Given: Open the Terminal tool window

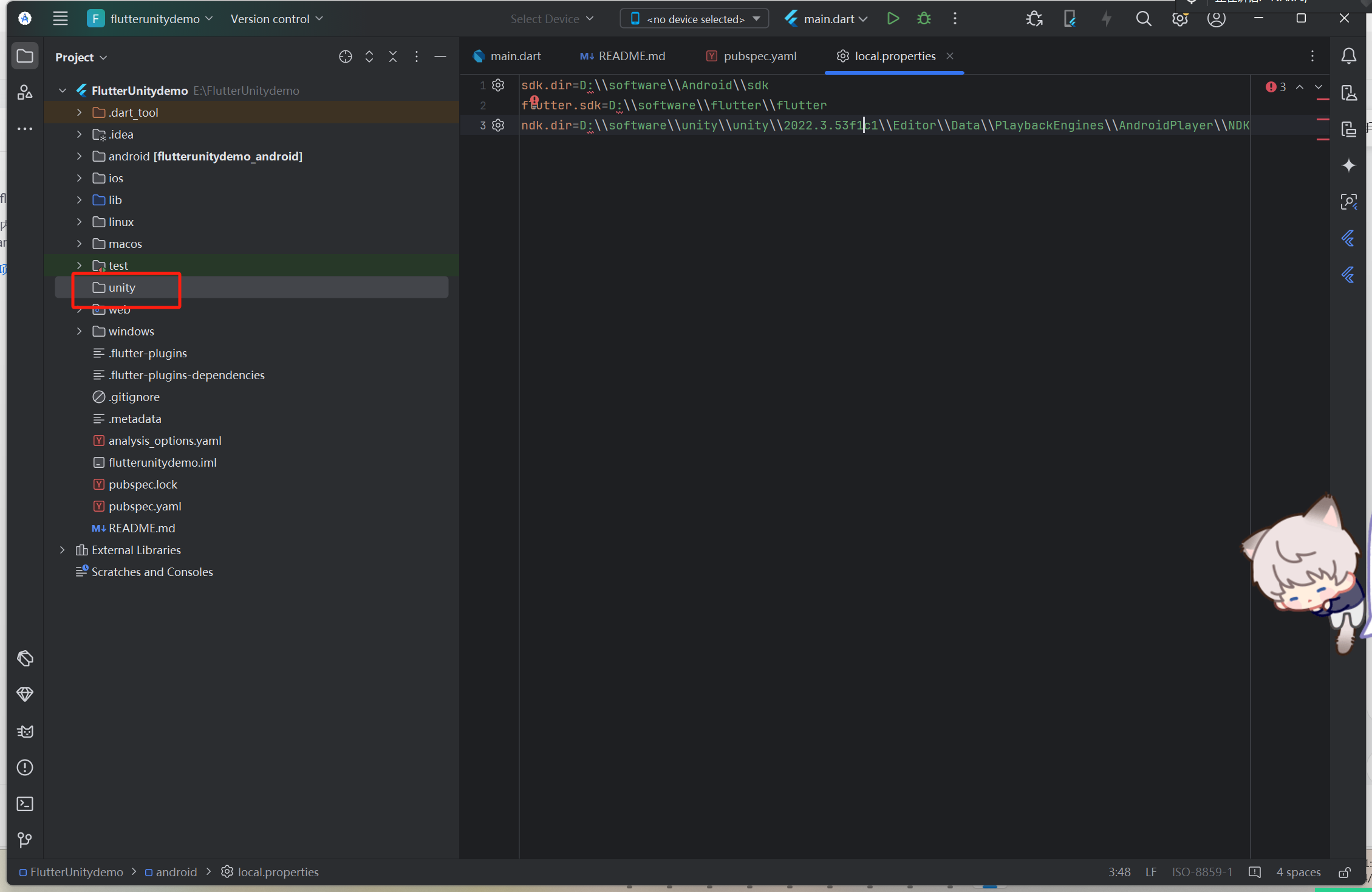Looking at the screenshot, I should (x=25, y=804).
